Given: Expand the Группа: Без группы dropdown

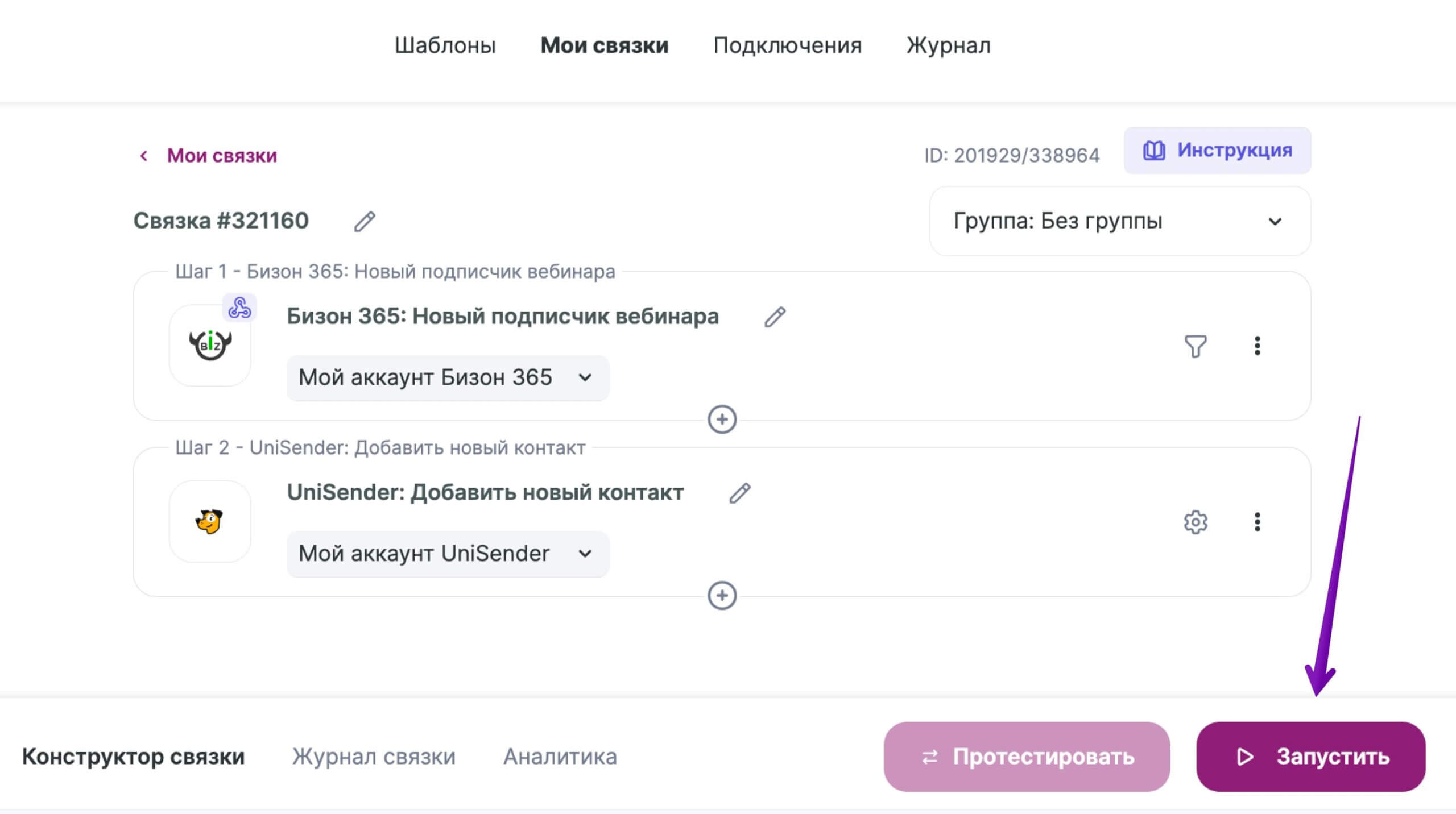Looking at the screenshot, I should 1120,221.
